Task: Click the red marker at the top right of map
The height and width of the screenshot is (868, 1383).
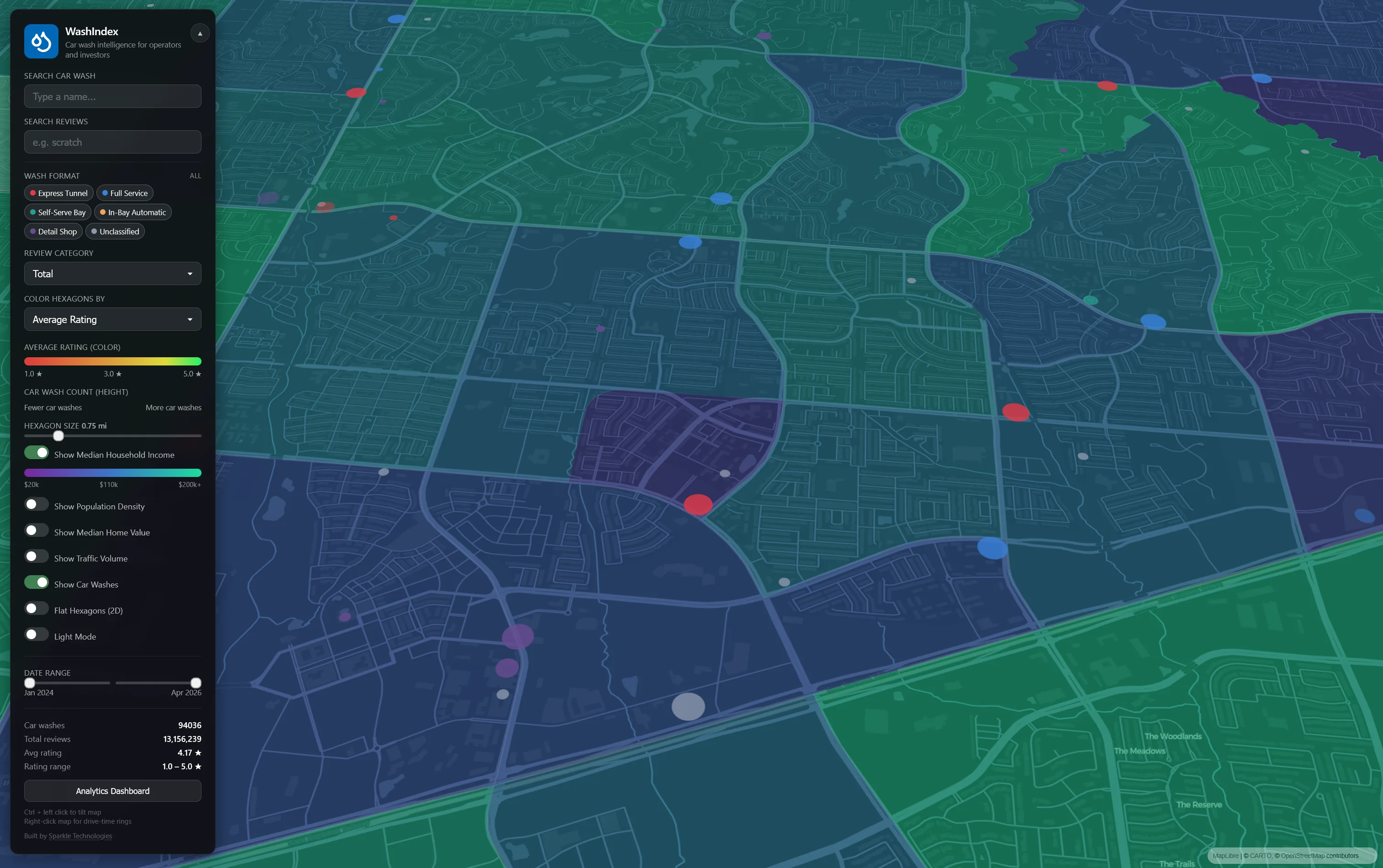Action: point(1107,86)
